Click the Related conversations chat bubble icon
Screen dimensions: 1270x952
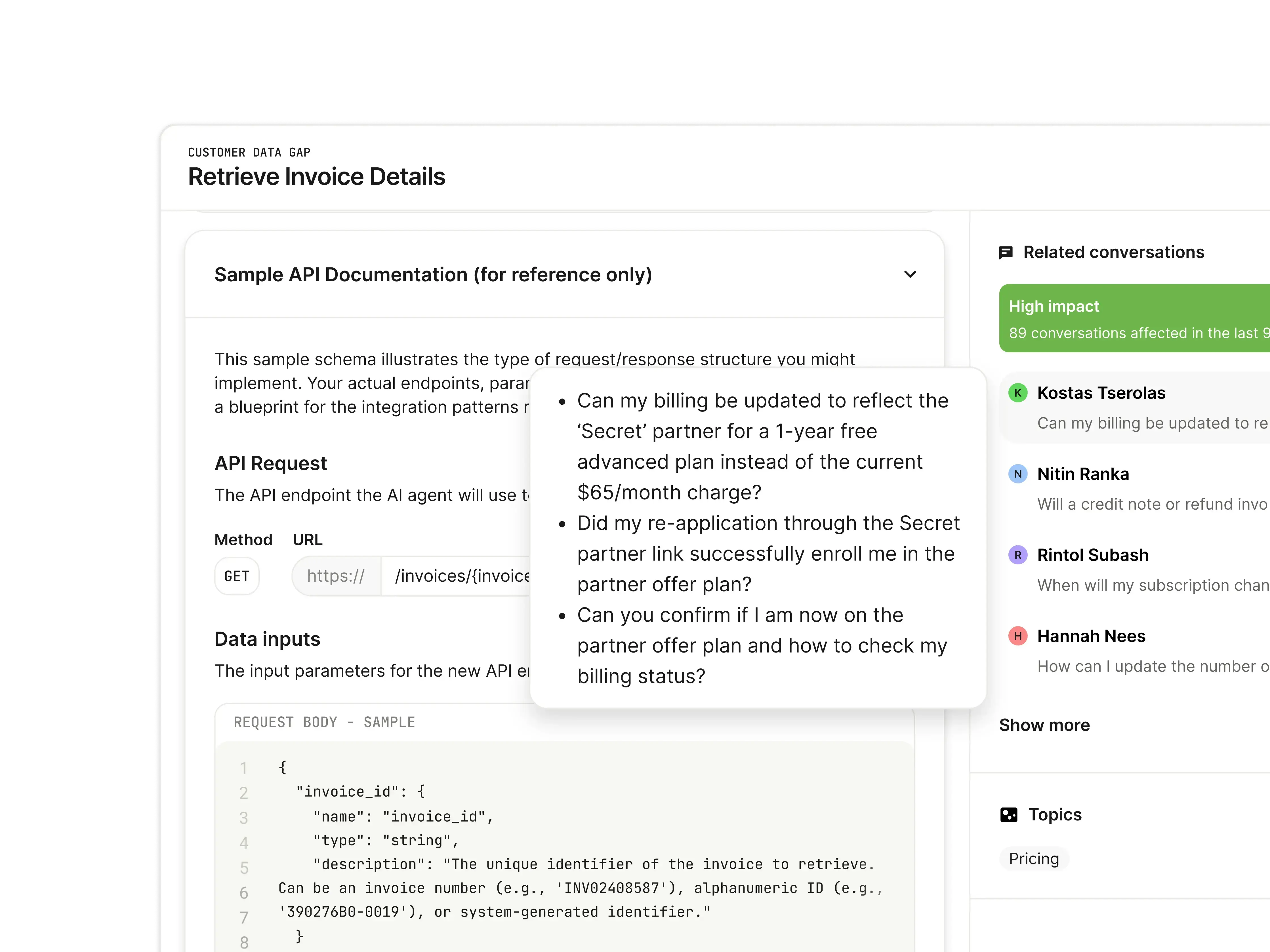[x=1006, y=252]
